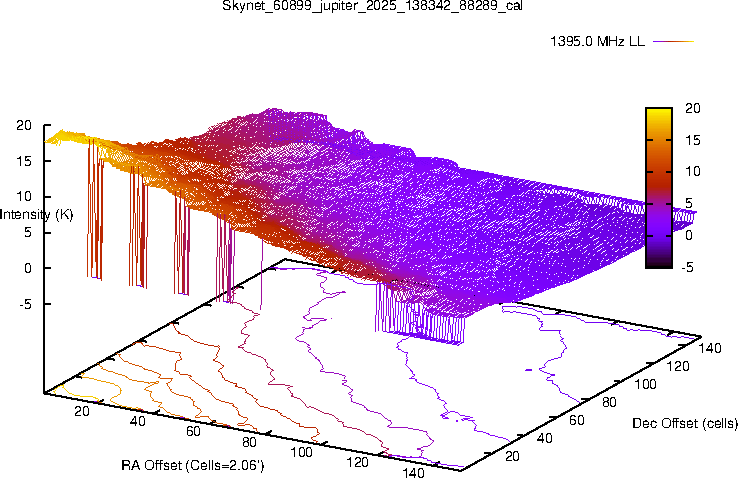
Task: Select Dec Offset axis tick 40
Action: pyautogui.click(x=545, y=438)
